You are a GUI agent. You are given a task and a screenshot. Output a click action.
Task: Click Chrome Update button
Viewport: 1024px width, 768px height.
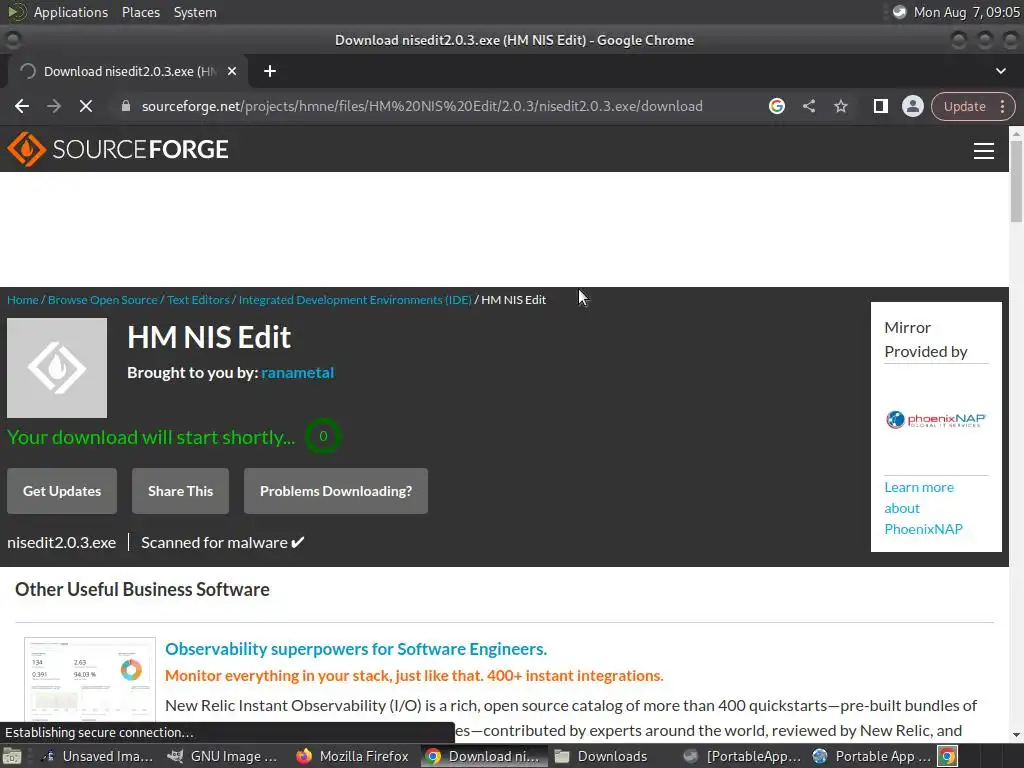tap(964, 106)
